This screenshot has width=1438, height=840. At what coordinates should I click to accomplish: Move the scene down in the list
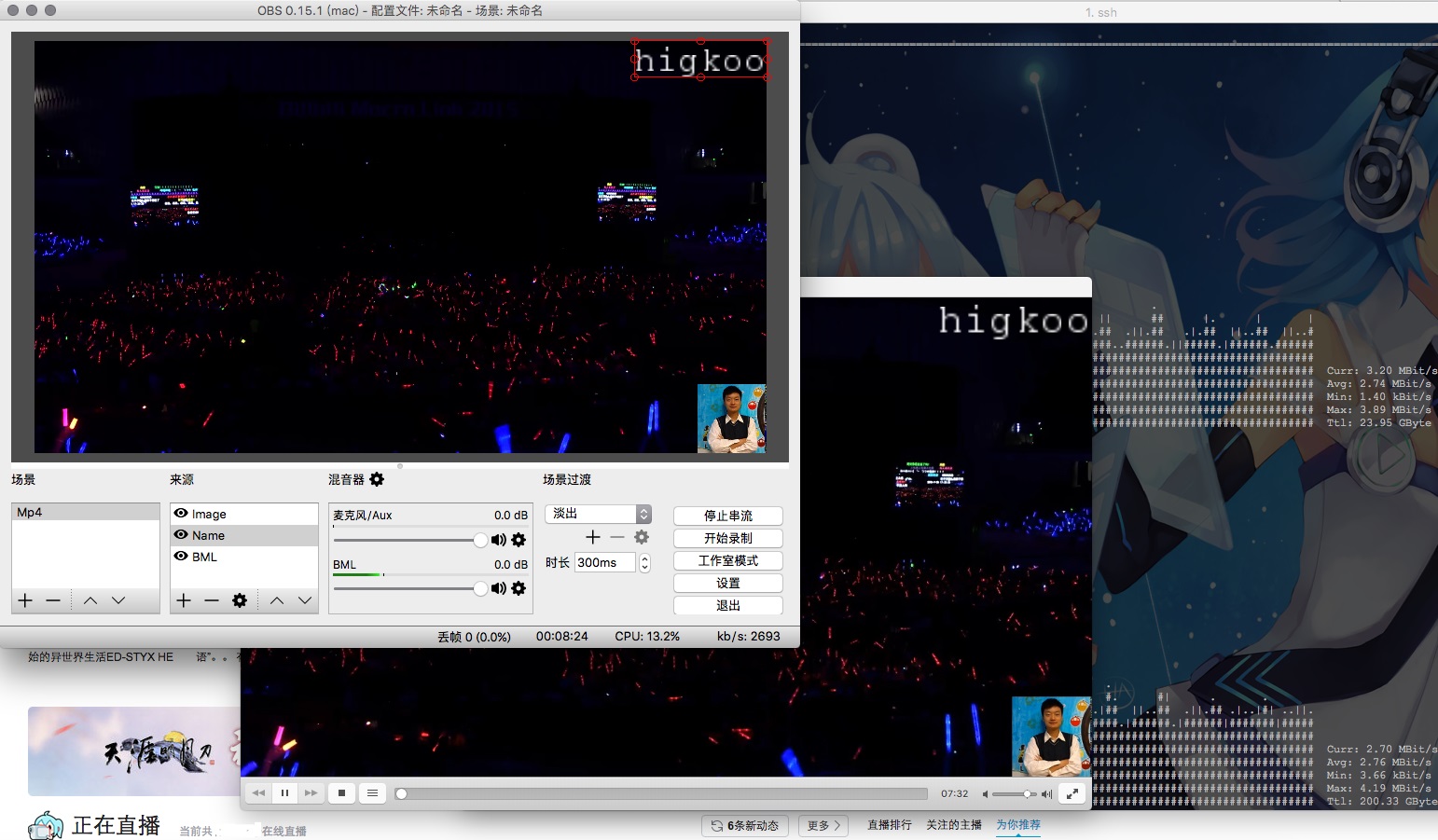(118, 600)
